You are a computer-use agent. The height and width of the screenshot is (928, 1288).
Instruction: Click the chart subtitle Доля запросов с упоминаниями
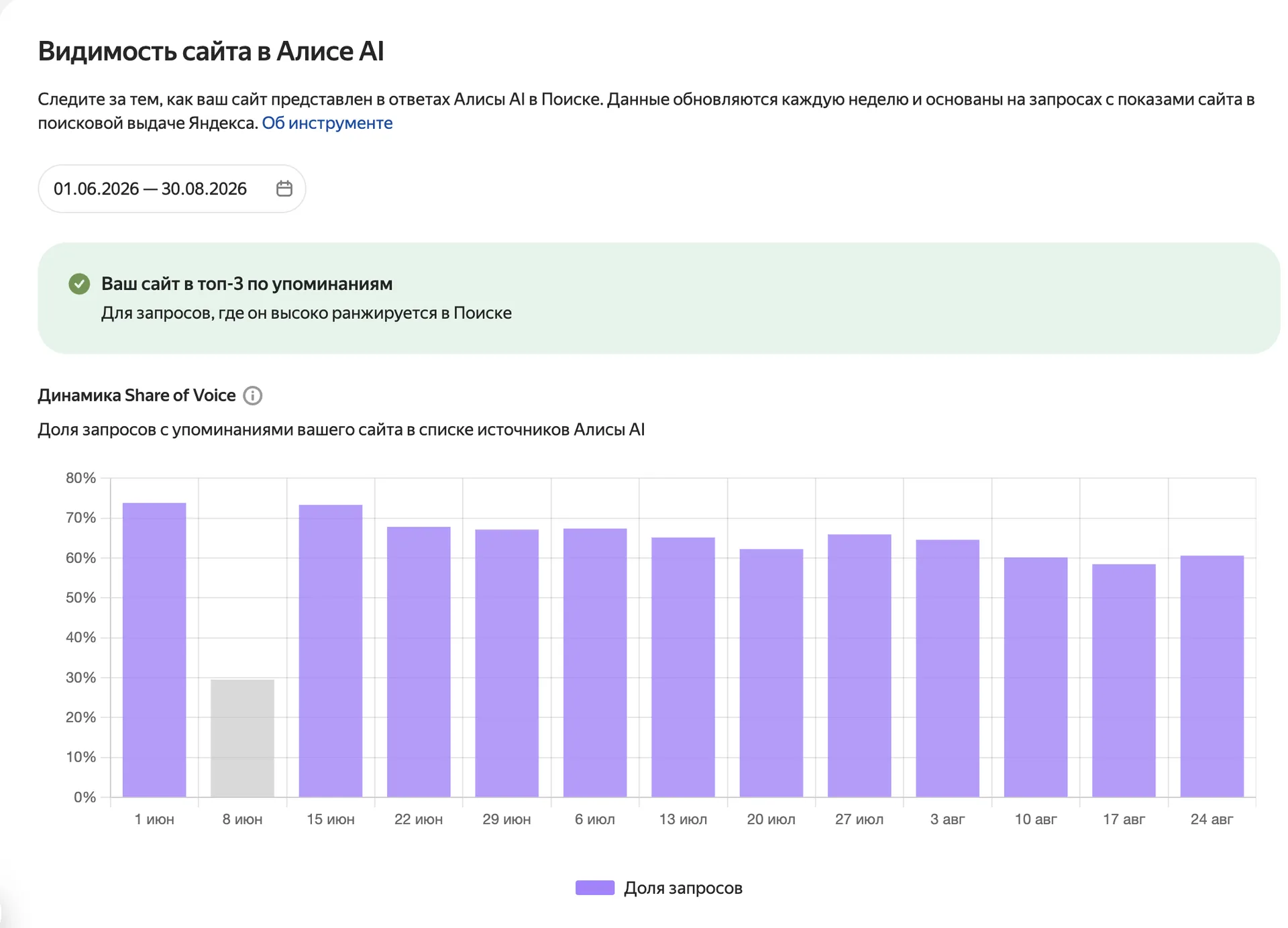coord(341,429)
